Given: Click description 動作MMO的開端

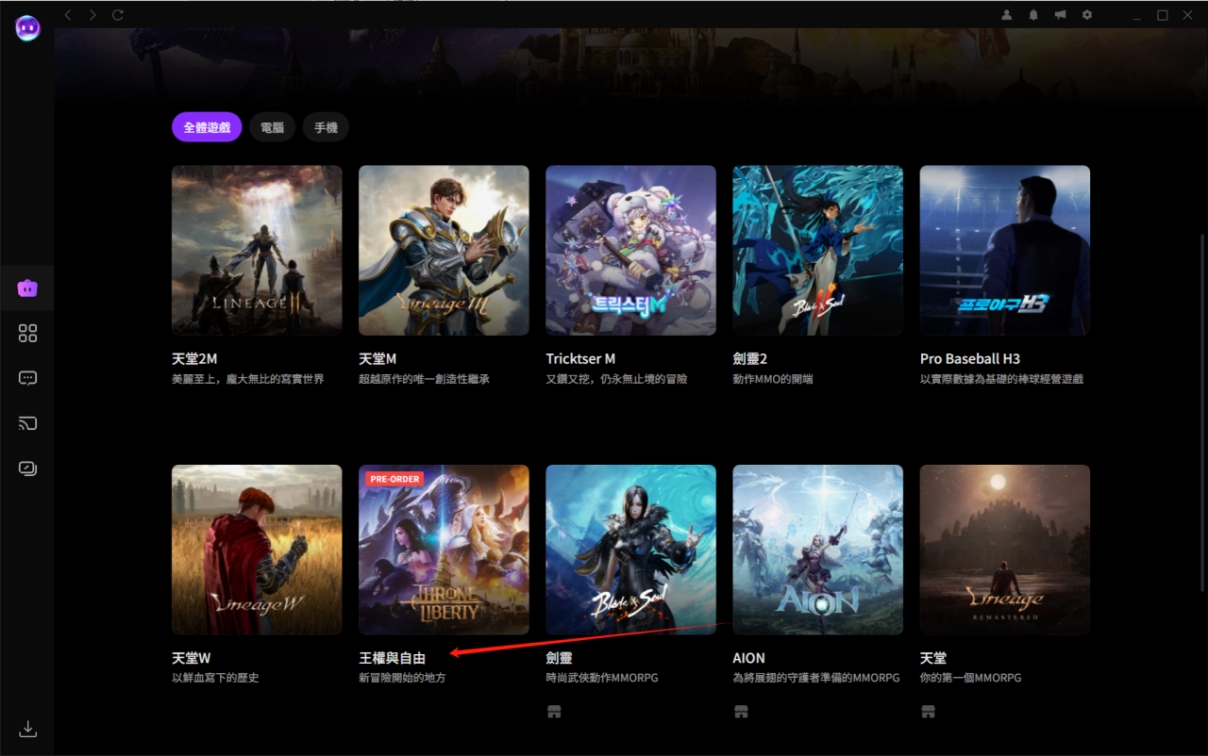Looking at the screenshot, I should [773, 379].
